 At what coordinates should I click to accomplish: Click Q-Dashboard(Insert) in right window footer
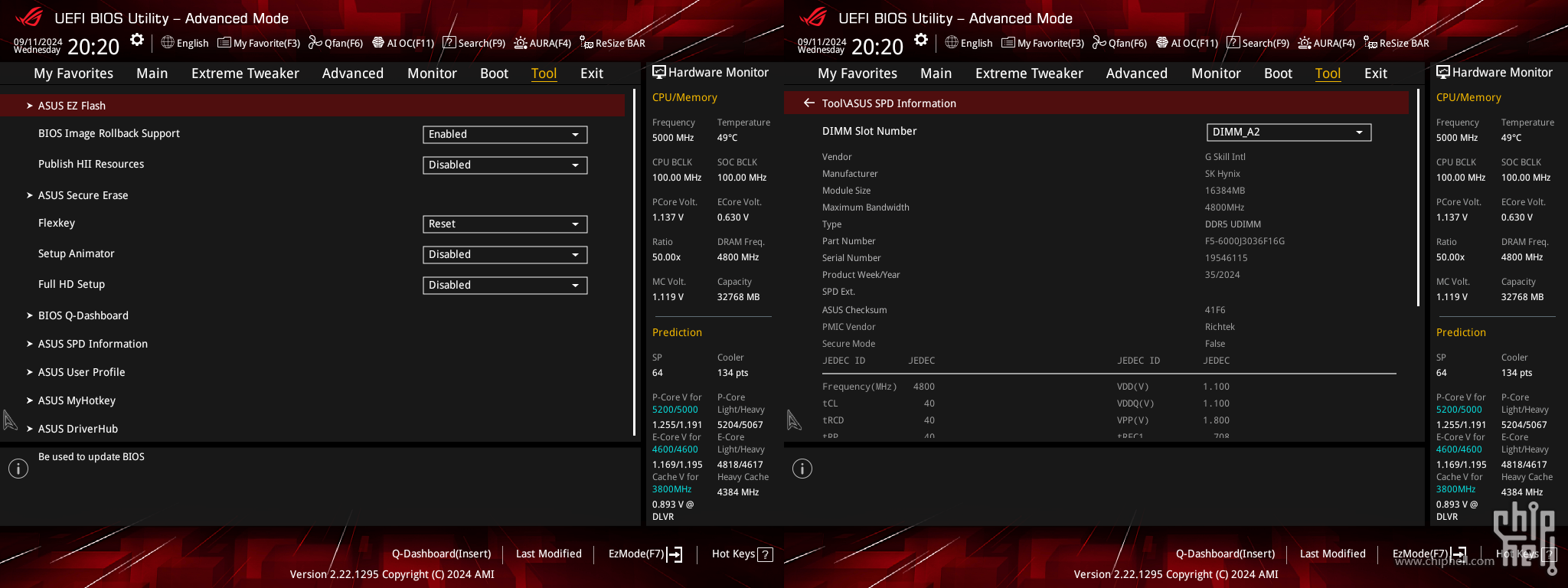pyautogui.click(x=1225, y=554)
